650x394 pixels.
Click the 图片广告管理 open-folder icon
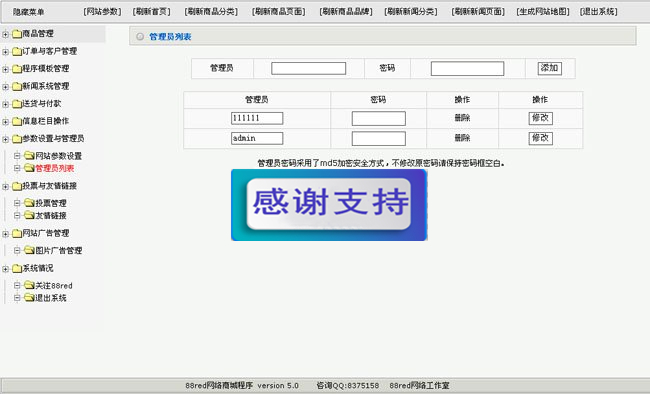[29, 250]
